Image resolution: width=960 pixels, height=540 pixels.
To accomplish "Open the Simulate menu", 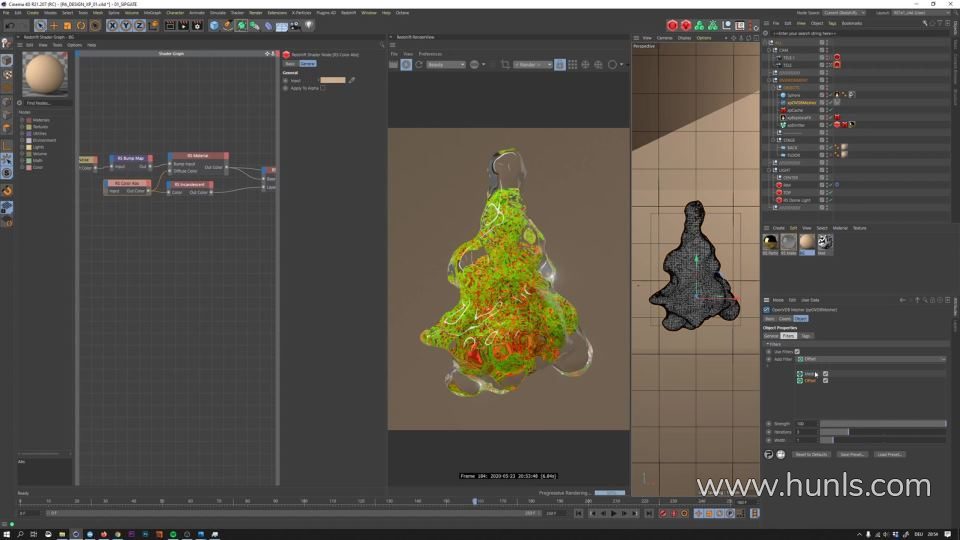I will pyautogui.click(x=217, y=12).
